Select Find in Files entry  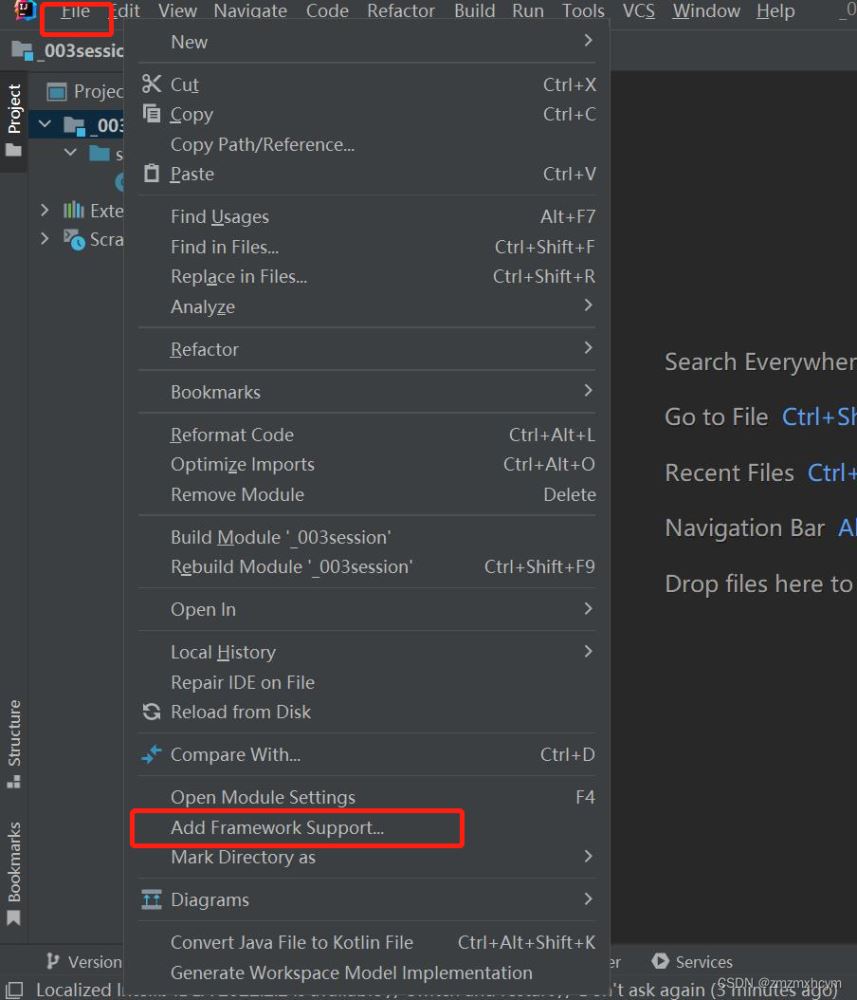(225, 247)
